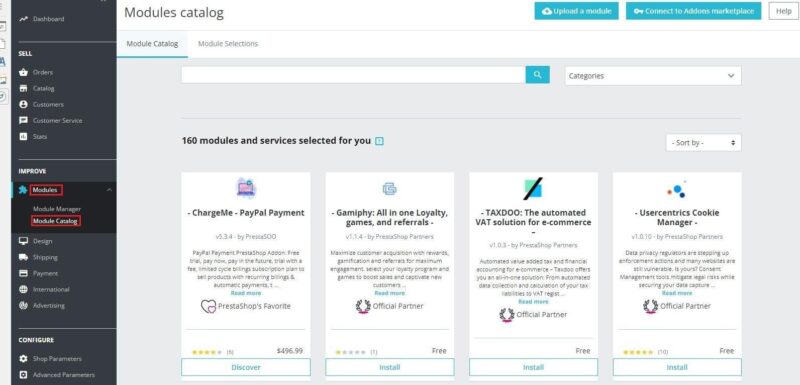Click Read more on TAXDOO card
This screenshot has width=800, height=385.
533,301
